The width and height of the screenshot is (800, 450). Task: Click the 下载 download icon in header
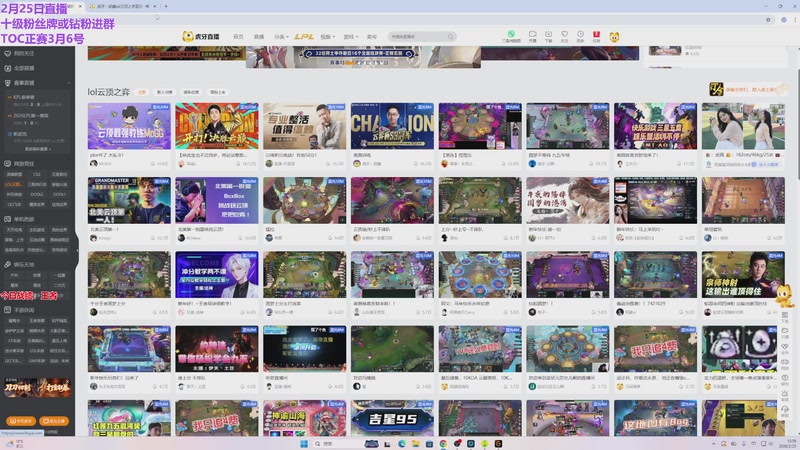[548, 34]
